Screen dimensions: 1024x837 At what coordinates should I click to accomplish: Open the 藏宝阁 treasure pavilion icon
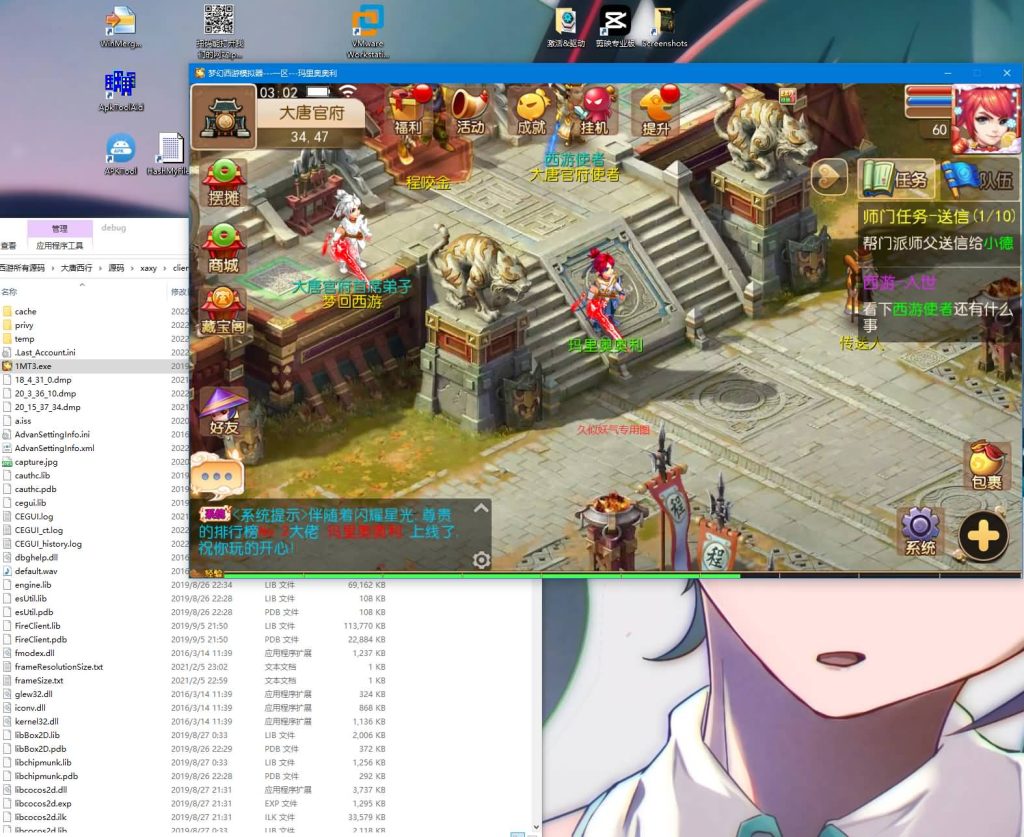(224, 312)
